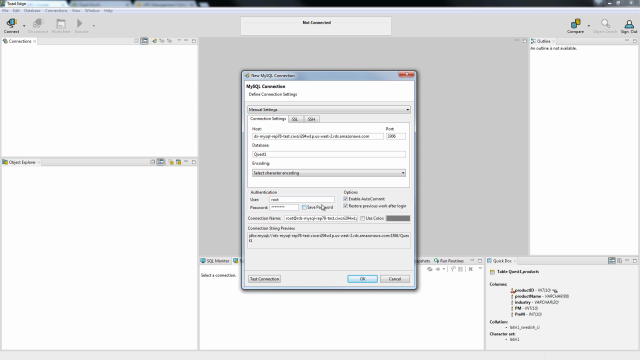Open the Connections panel view menu arrow
Viewport: 640px width, 360px height.
click(179, 41)
